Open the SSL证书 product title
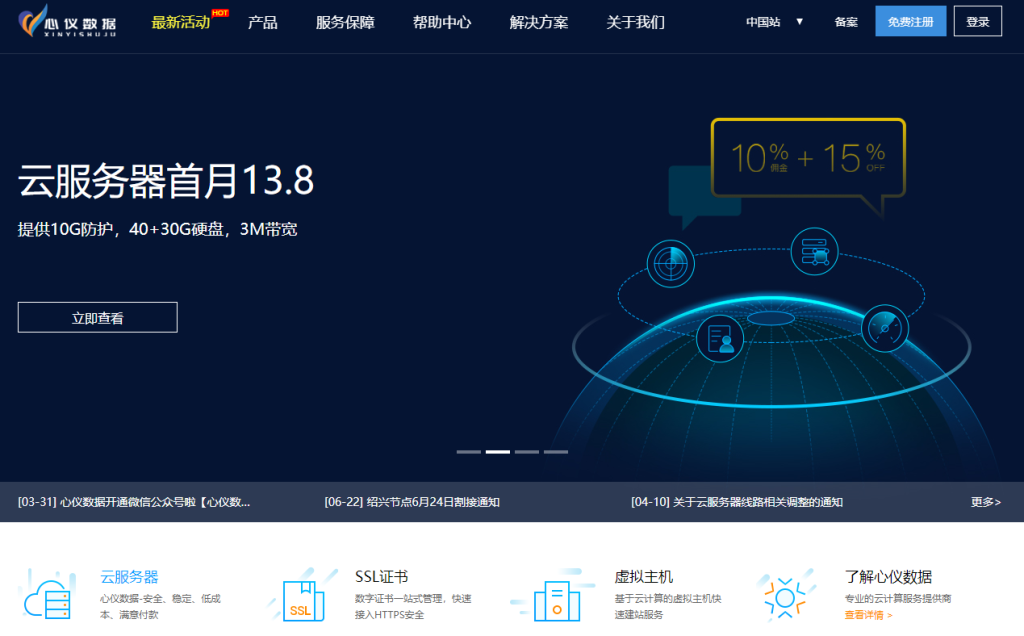 [381, 577]
